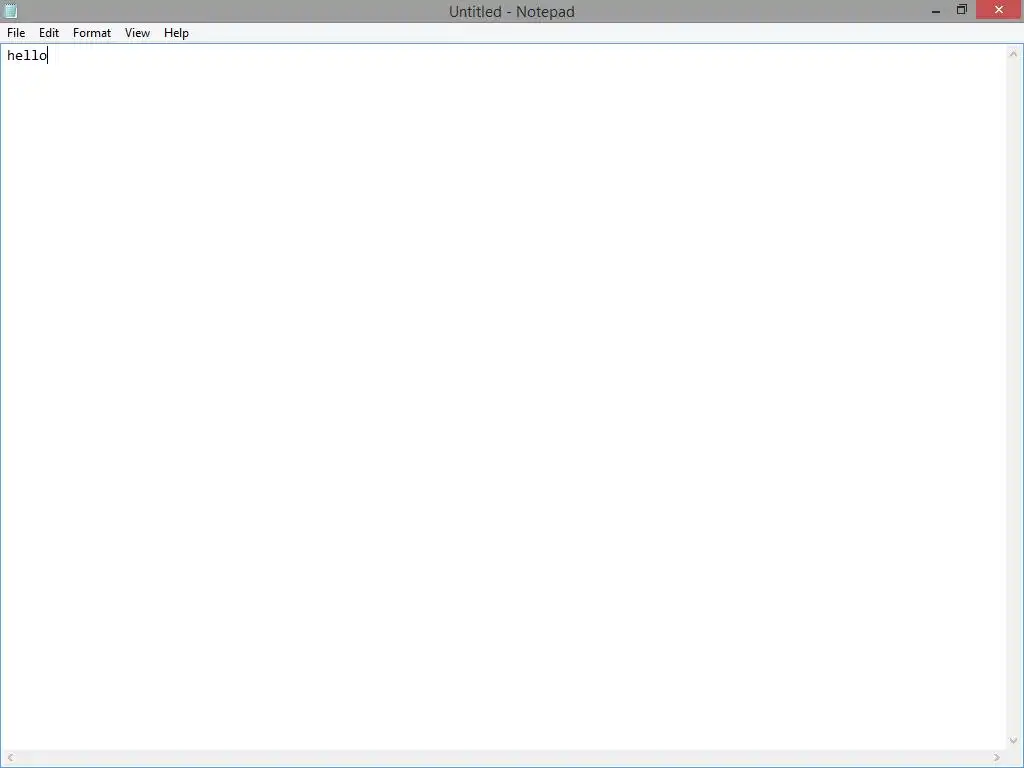Open the Help menu
1024x768 pixels.
(x=176, y=33)
